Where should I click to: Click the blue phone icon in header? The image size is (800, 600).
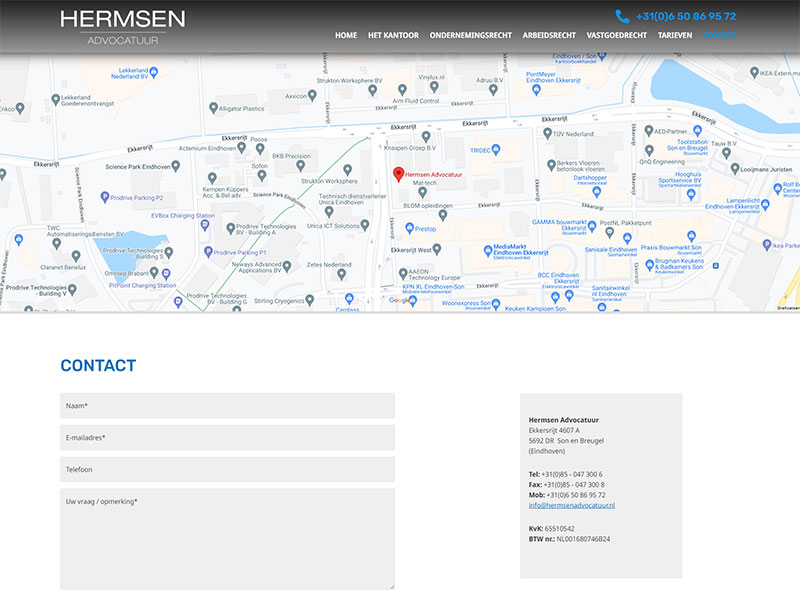(622, 16)
